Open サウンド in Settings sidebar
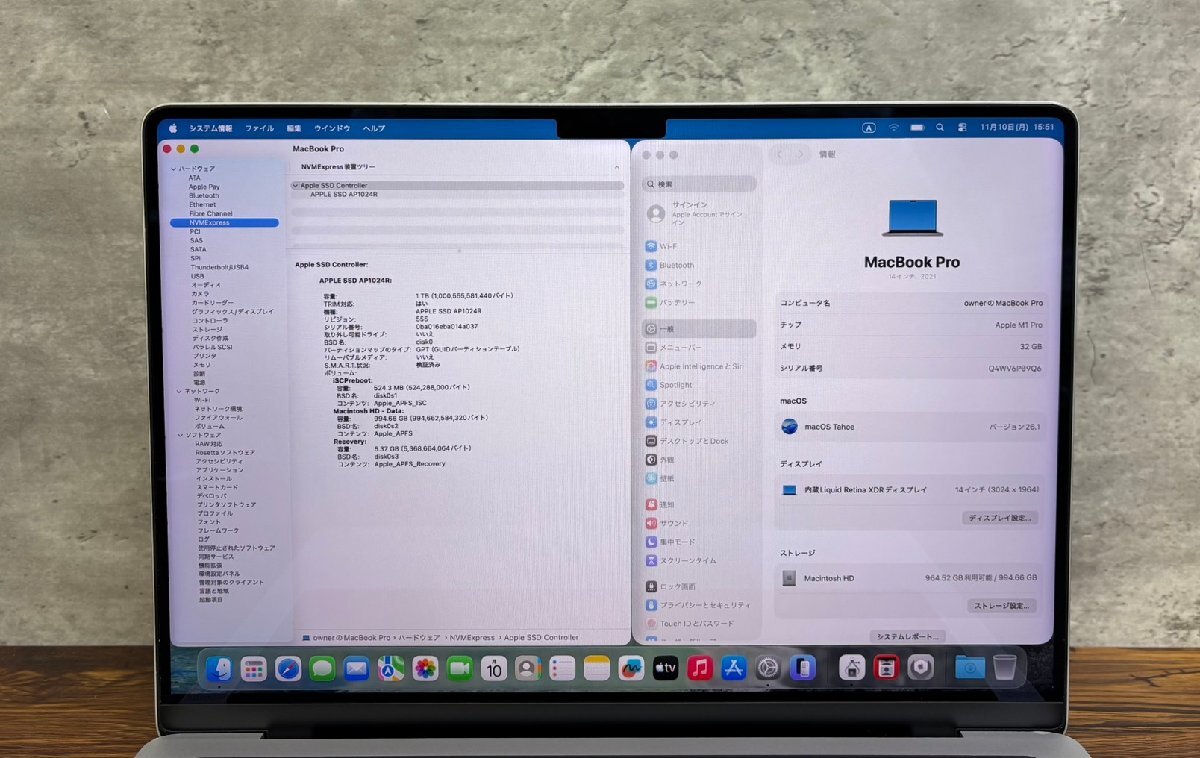The image size is (1200, 758). 700,523
